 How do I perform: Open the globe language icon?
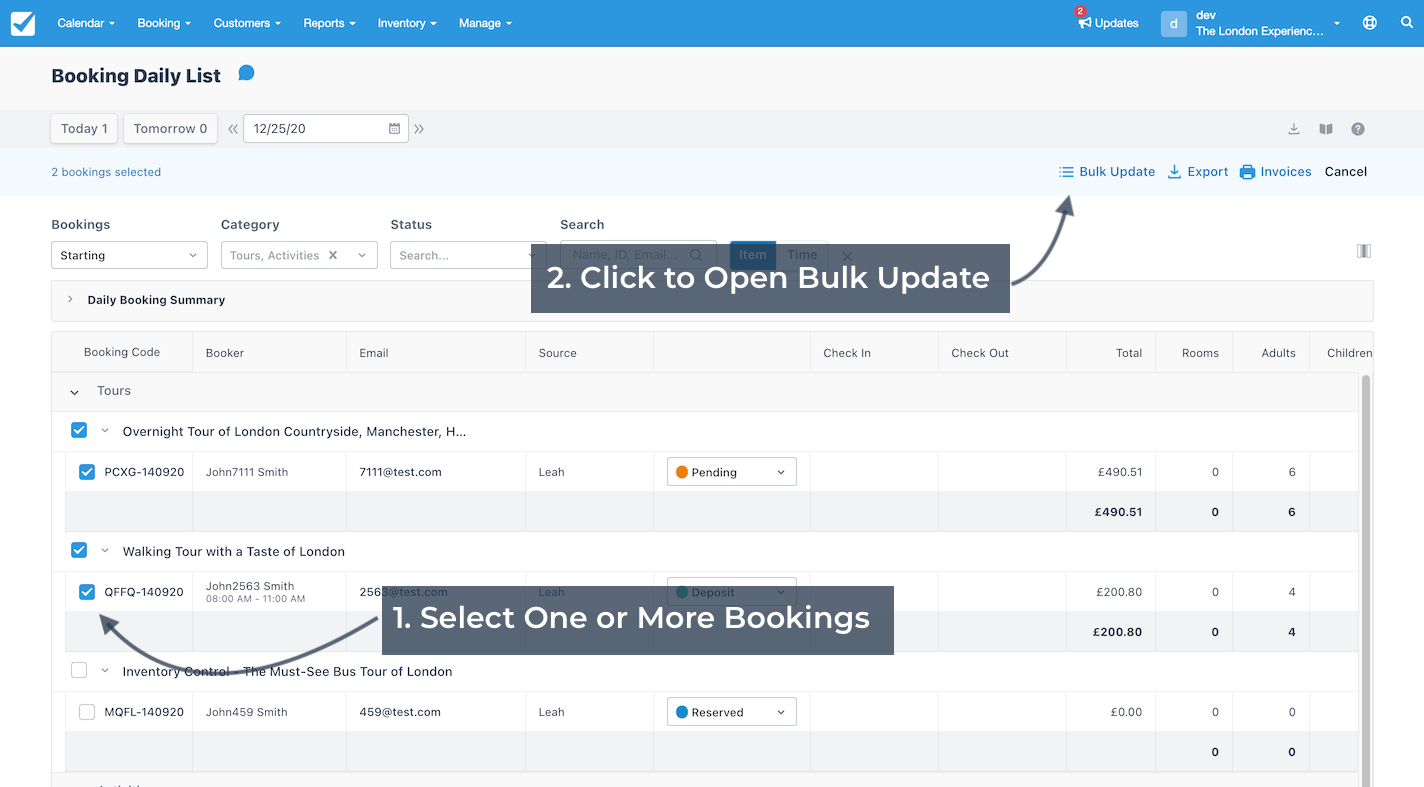(1370, 23)
